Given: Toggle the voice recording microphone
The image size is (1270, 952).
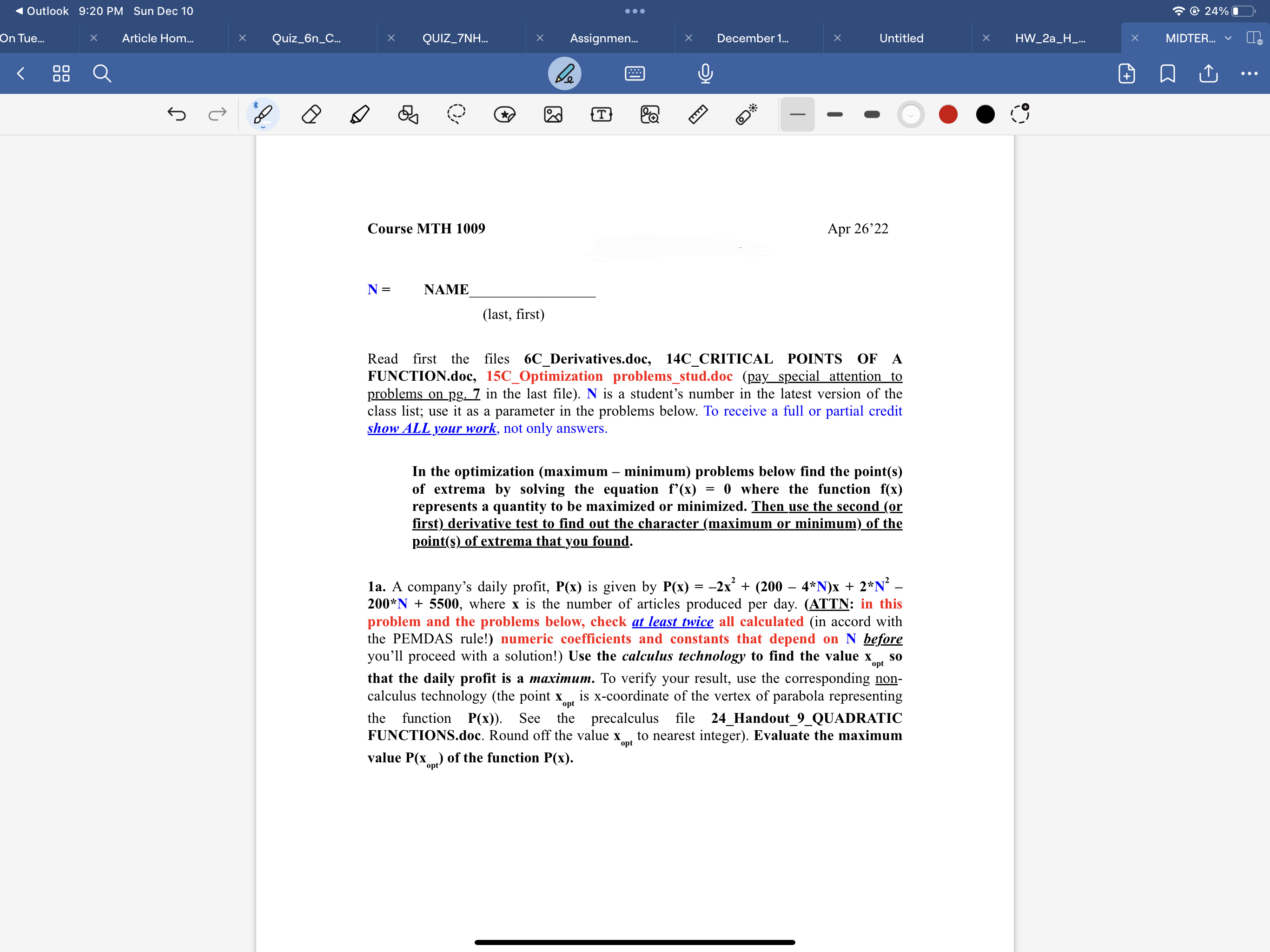Looking at the screenshot, I should (705, 73).
